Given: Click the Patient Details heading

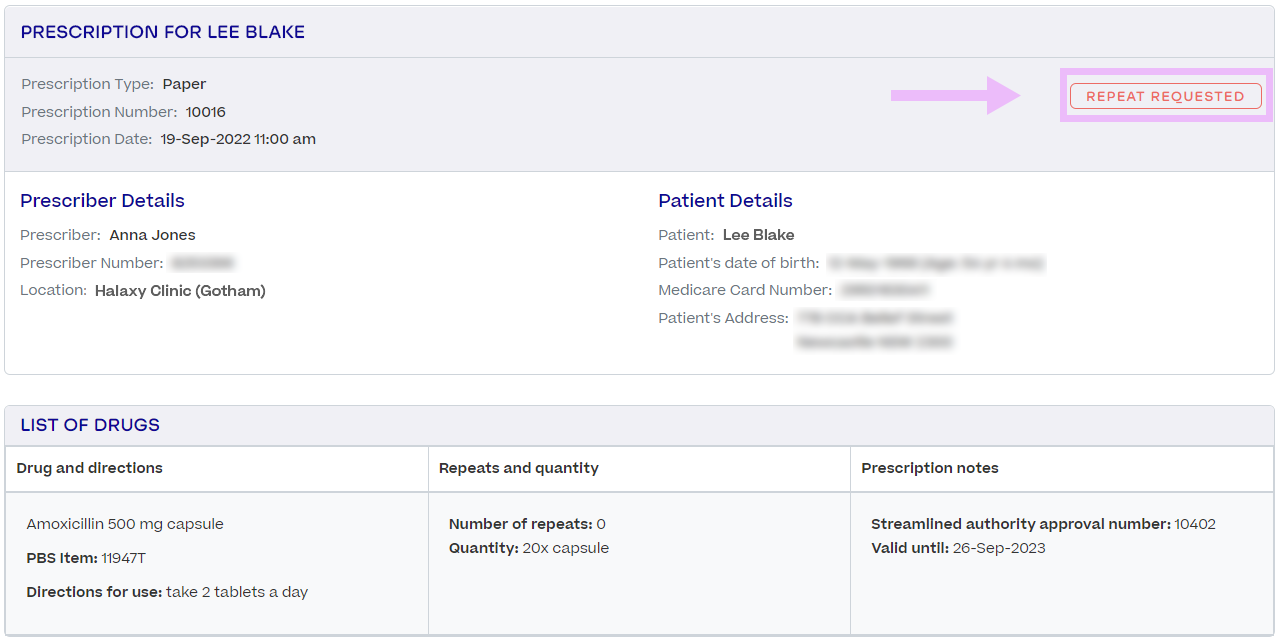Looking at the screenshot, I should coord(725,201).
